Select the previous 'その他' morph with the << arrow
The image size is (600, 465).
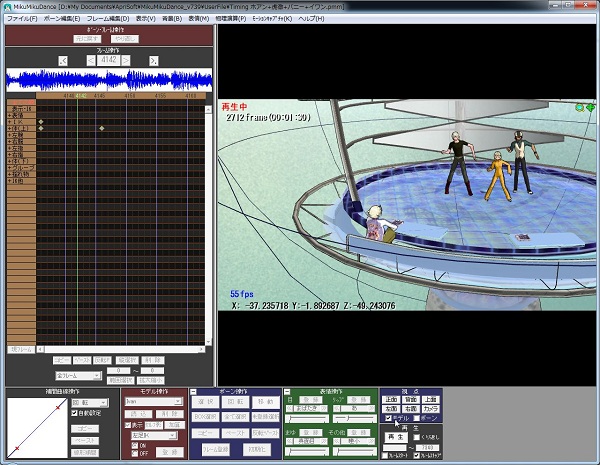point(337,441)
